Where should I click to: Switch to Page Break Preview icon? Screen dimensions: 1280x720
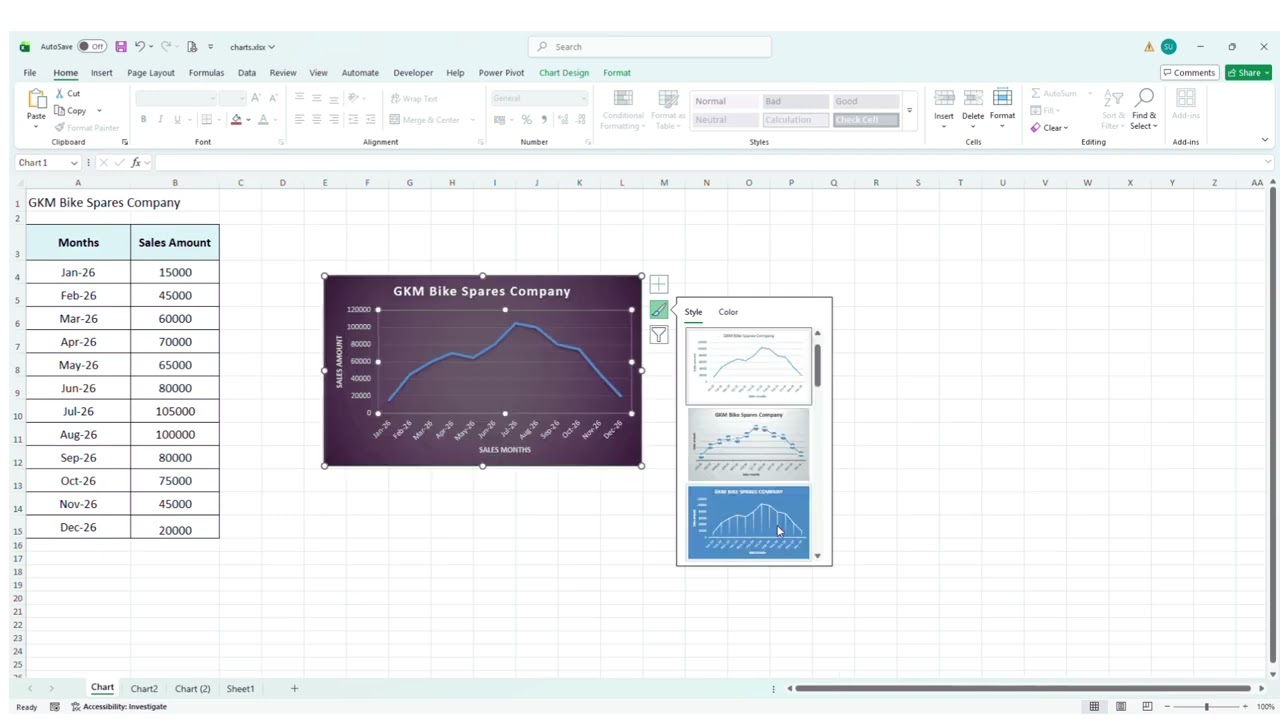[1147, 707]
